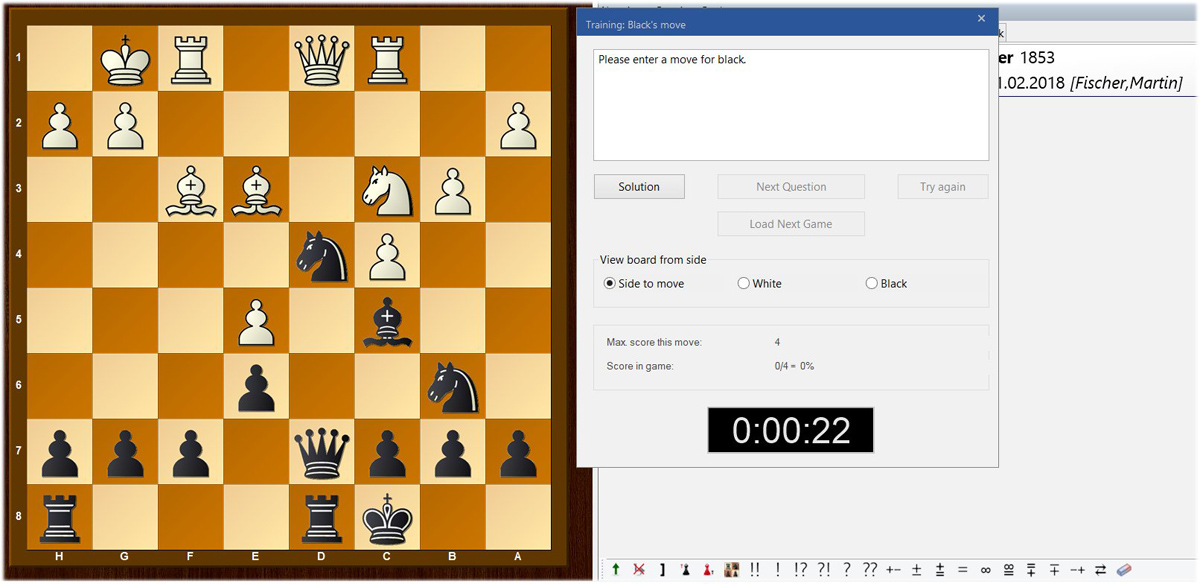Screen dimensions: 1200x584
Task: Click the black bishop on c5
Action: tap(387, 320)
